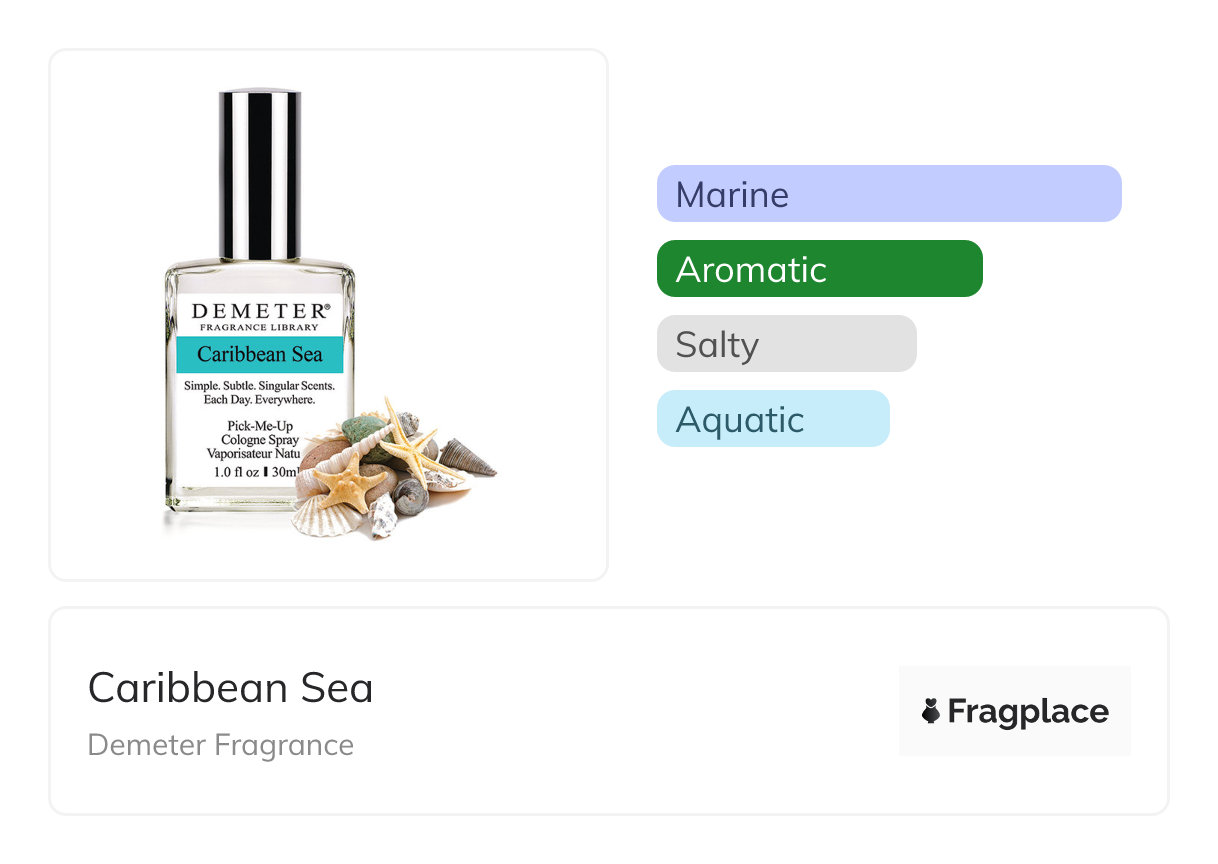The width and height of the screenshot is (1218, 864).
Task: Open the Fragplace wordmark link
Action: [x=1027, y=711]
